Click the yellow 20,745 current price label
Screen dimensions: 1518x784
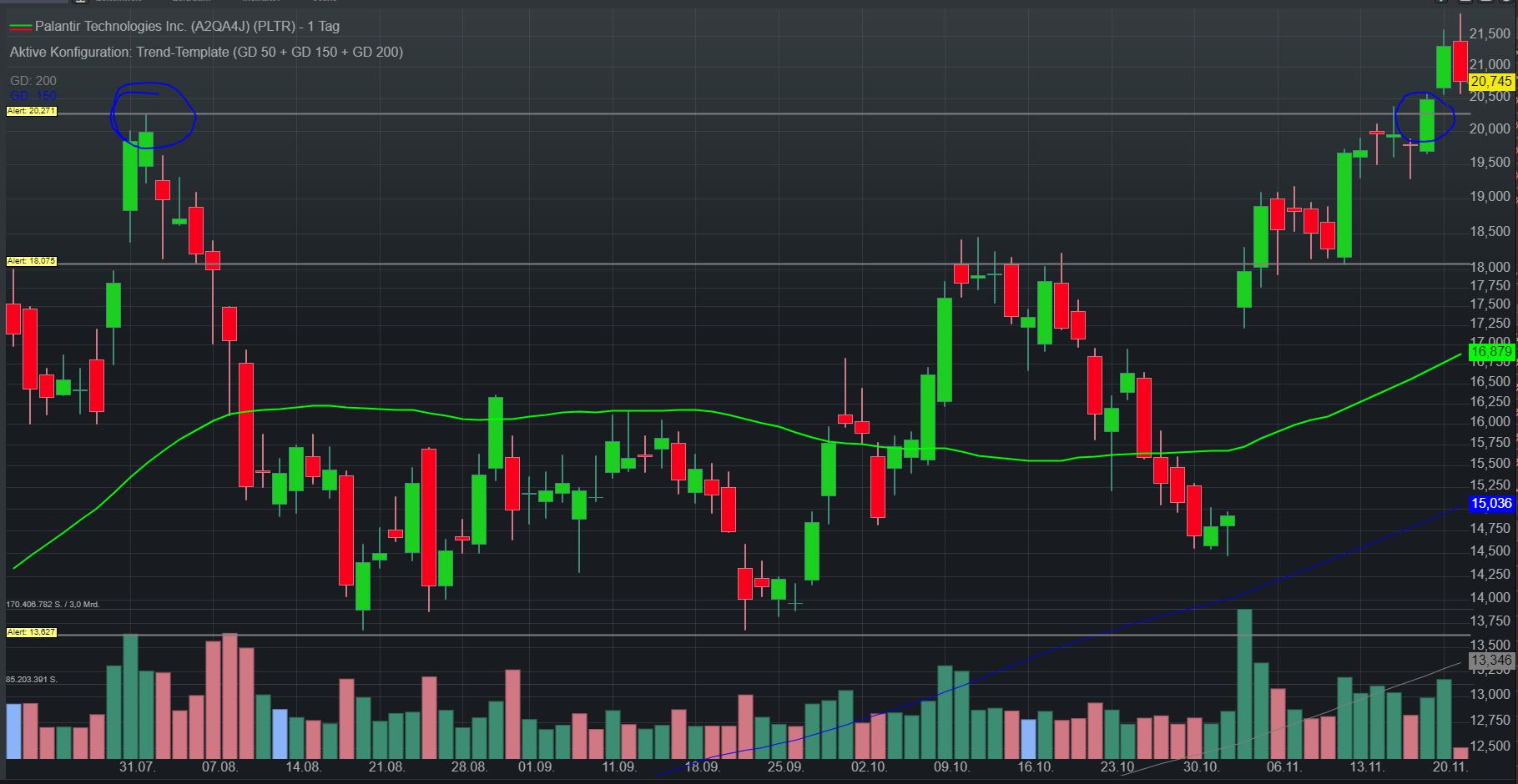1490,81
